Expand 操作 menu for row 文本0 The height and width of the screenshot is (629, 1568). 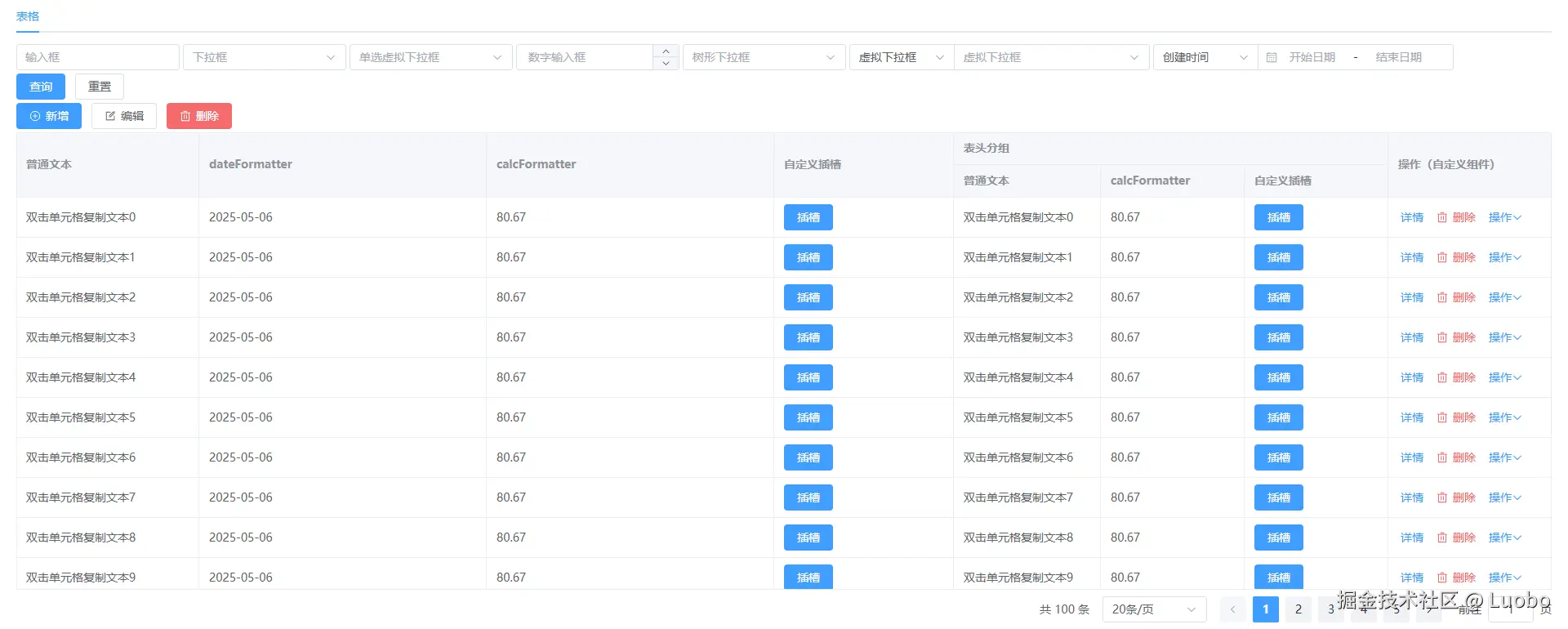click(x=1505, y=217)
